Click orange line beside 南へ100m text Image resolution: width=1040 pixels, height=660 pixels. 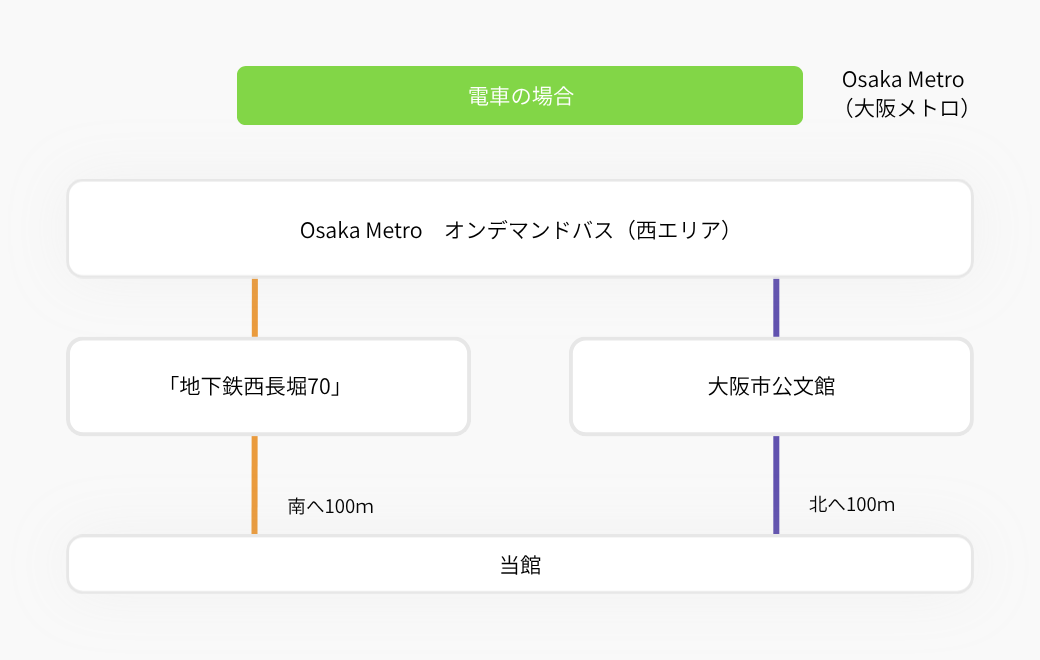coord(254,485)
